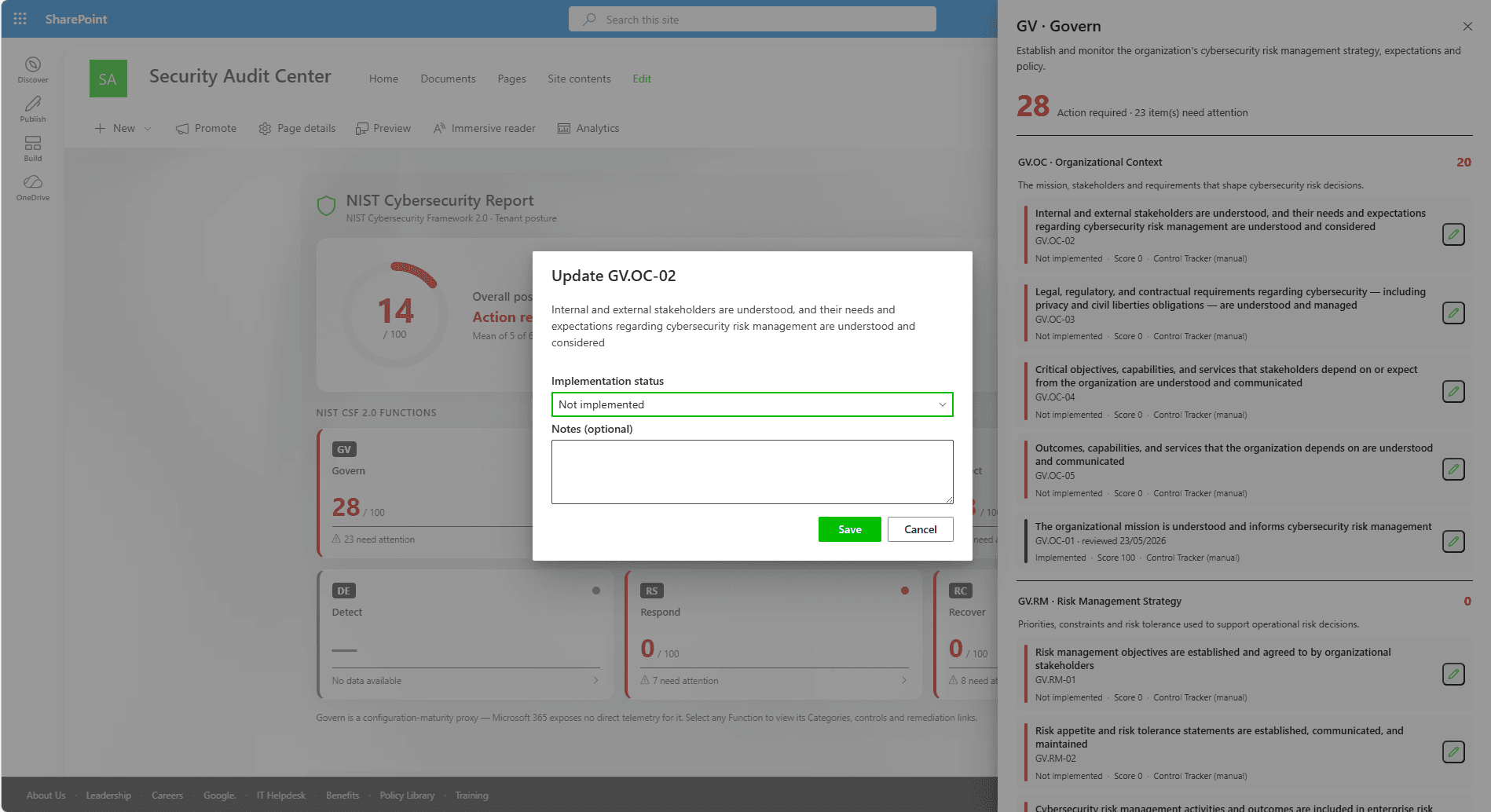The width and height of the screenshot is (1491, 812).
Task: Open Training footer link
Action: pyautogui.click(x=471, y=796)
